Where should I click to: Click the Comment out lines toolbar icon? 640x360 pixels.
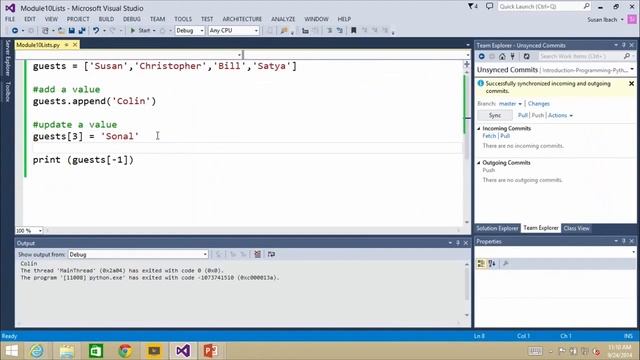pos(329,31)
